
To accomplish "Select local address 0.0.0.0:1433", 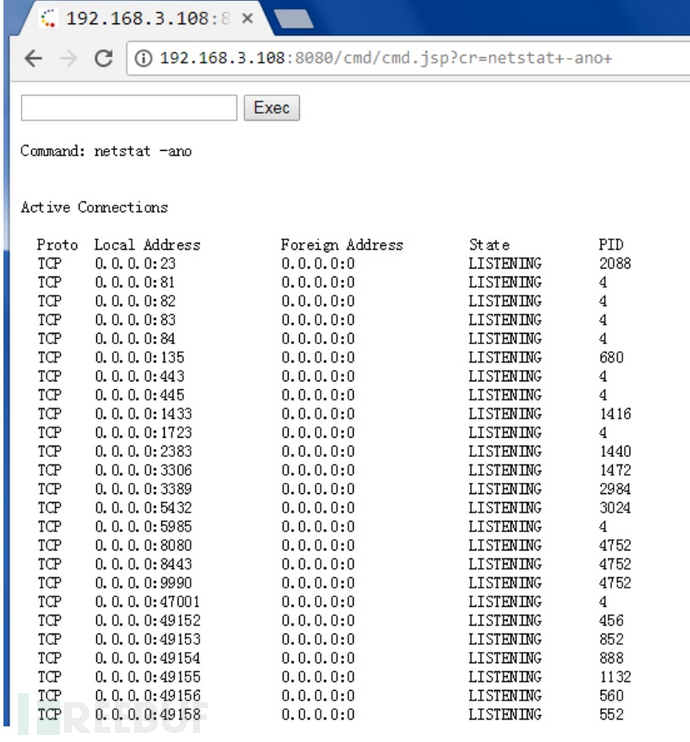I will click(x=143, y=414).
